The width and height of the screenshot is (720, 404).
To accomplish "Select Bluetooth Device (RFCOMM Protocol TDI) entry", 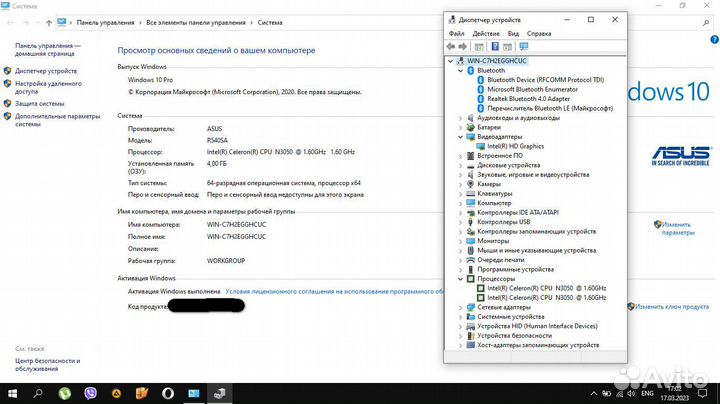I will (546, 80).
